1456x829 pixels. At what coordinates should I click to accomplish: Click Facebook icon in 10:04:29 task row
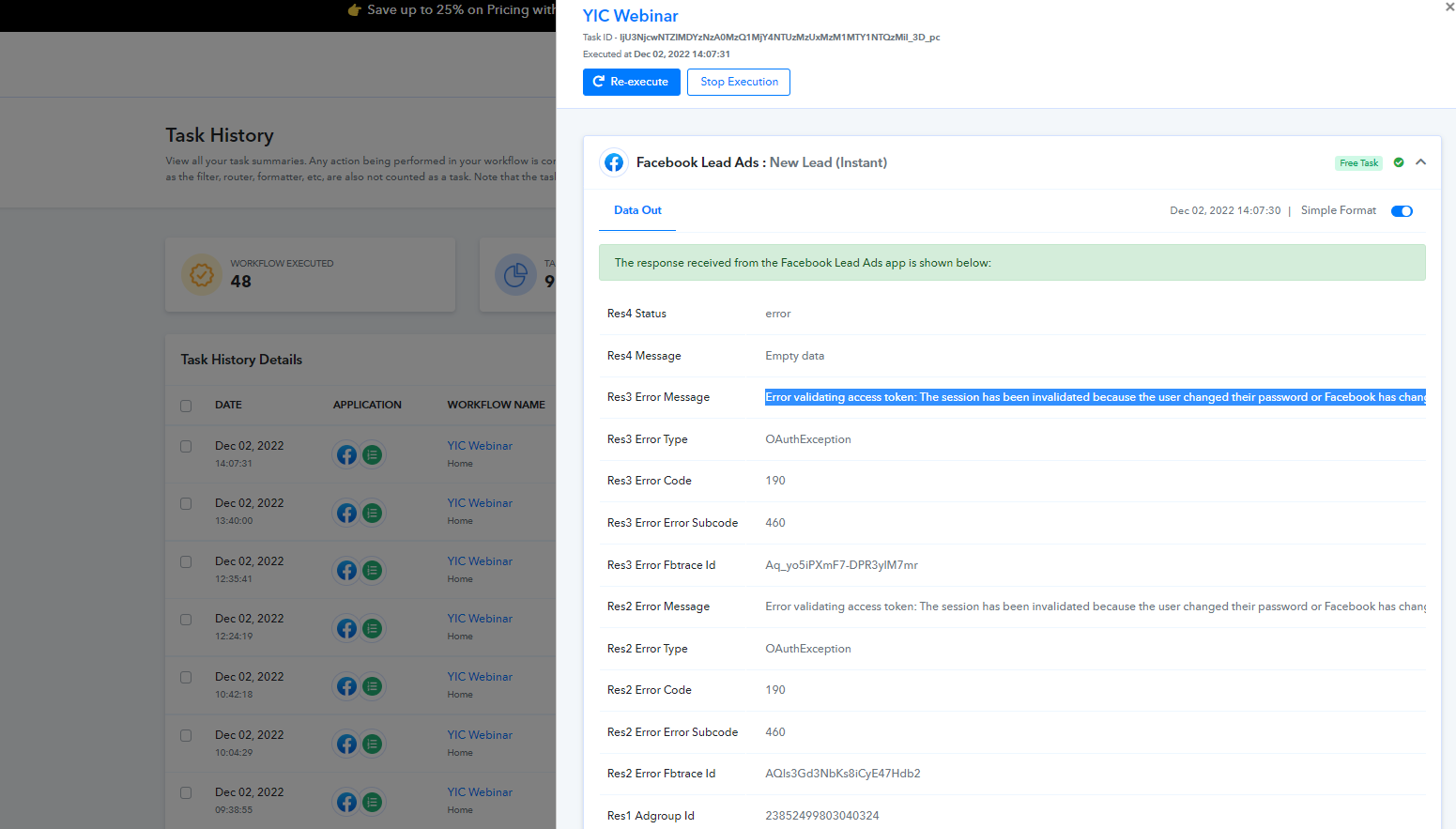346,745
